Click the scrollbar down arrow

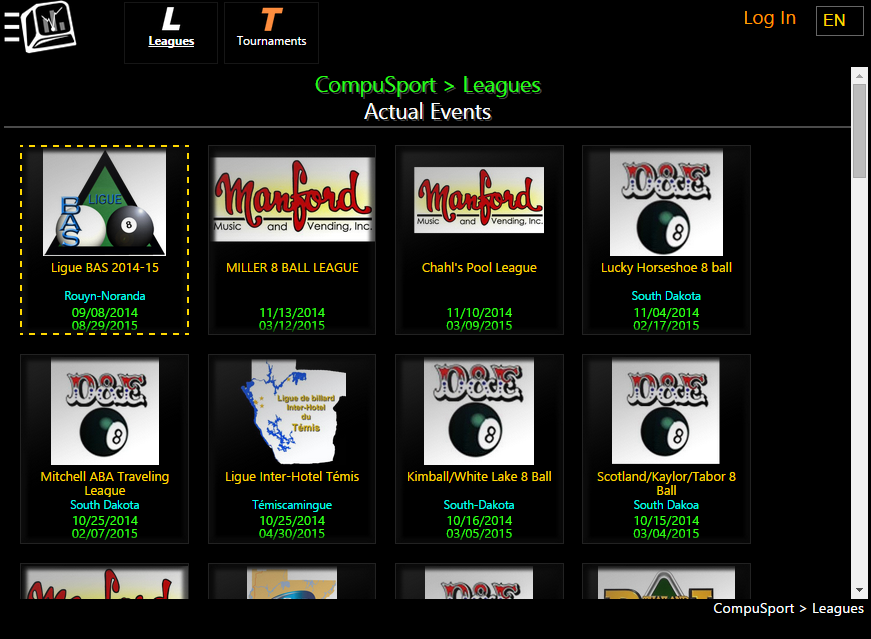[859, 591]
